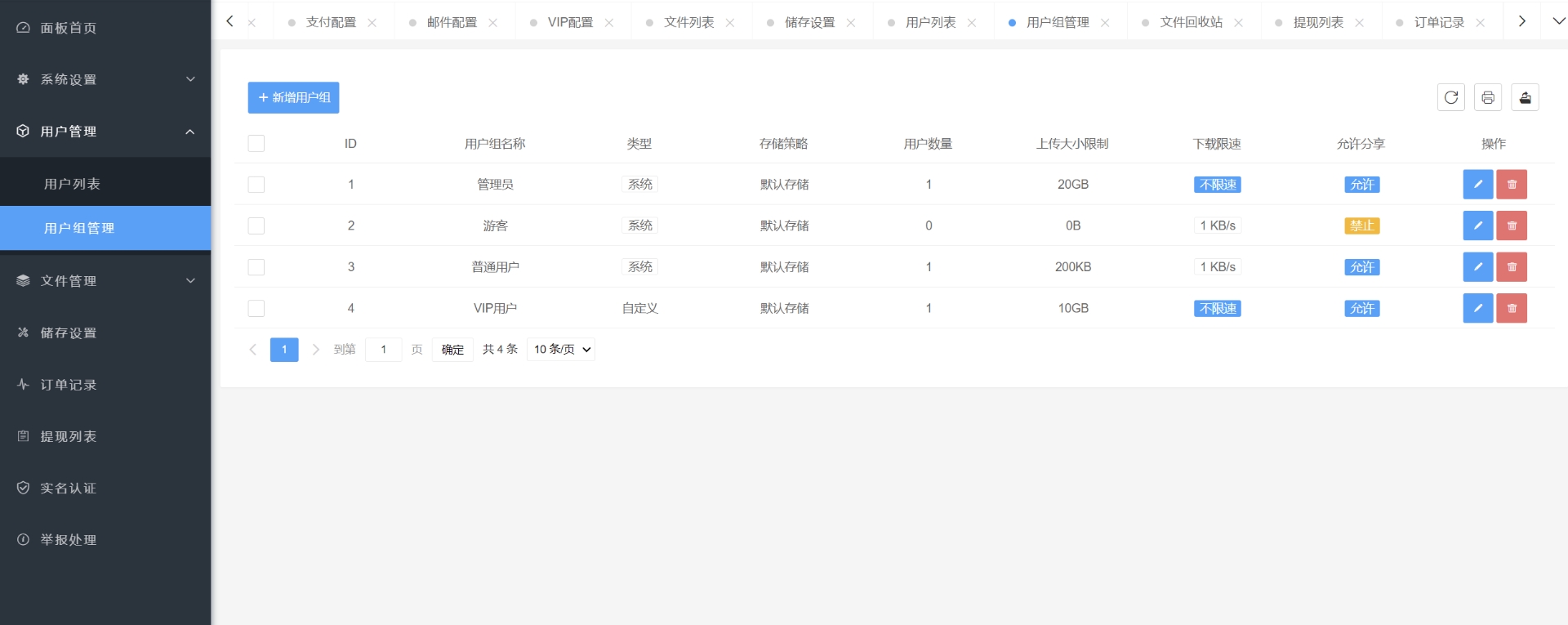
Task: Edit the 管理员 user group
Action: click(x=1477, y=185)
